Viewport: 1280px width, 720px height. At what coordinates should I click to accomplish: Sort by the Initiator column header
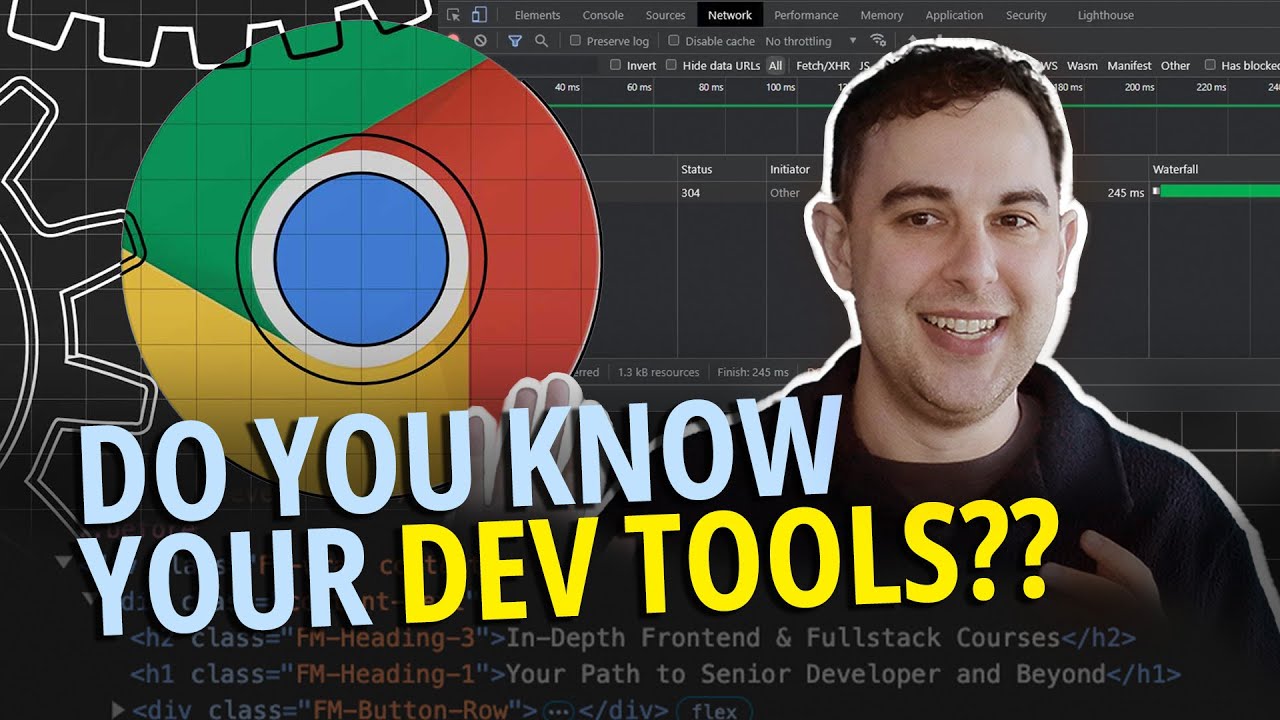(790, 169)
